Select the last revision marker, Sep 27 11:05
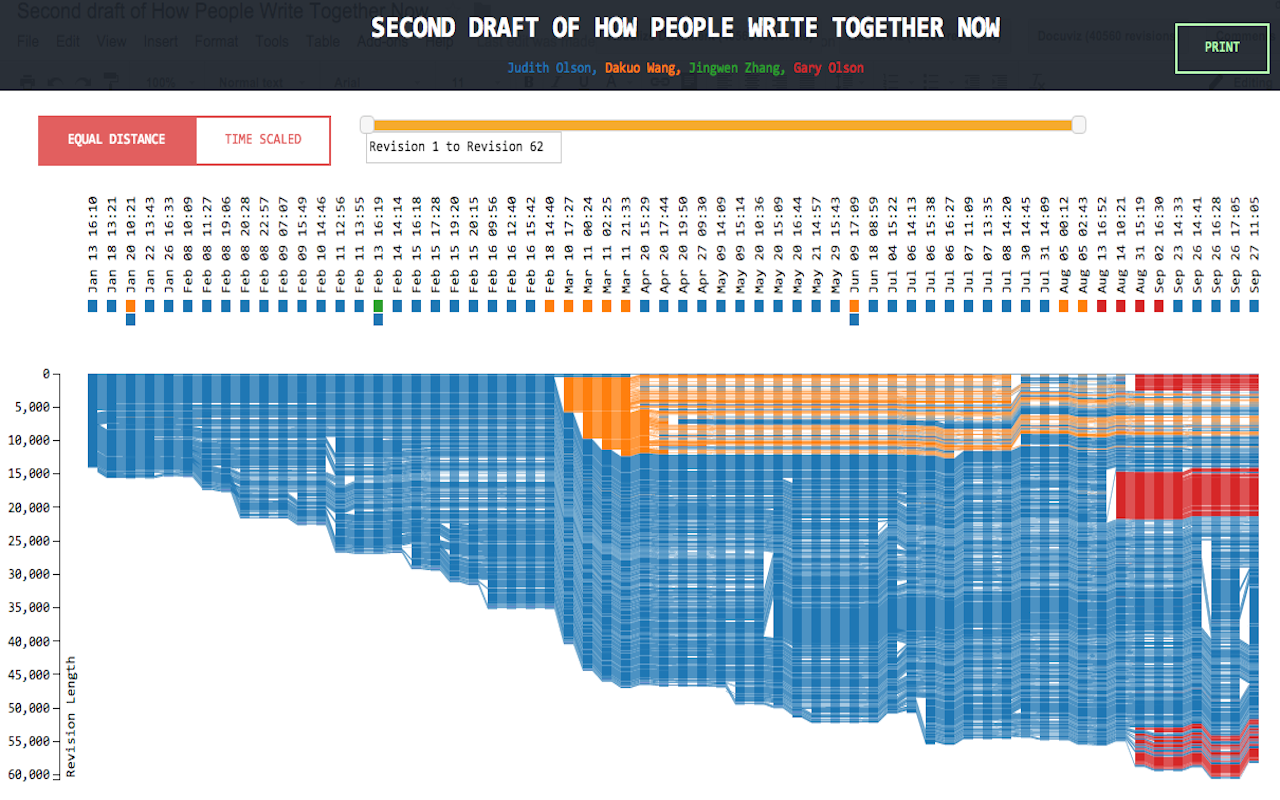Image resolution: width=1280 pixels, height=800 pixels. [1253, 305]
